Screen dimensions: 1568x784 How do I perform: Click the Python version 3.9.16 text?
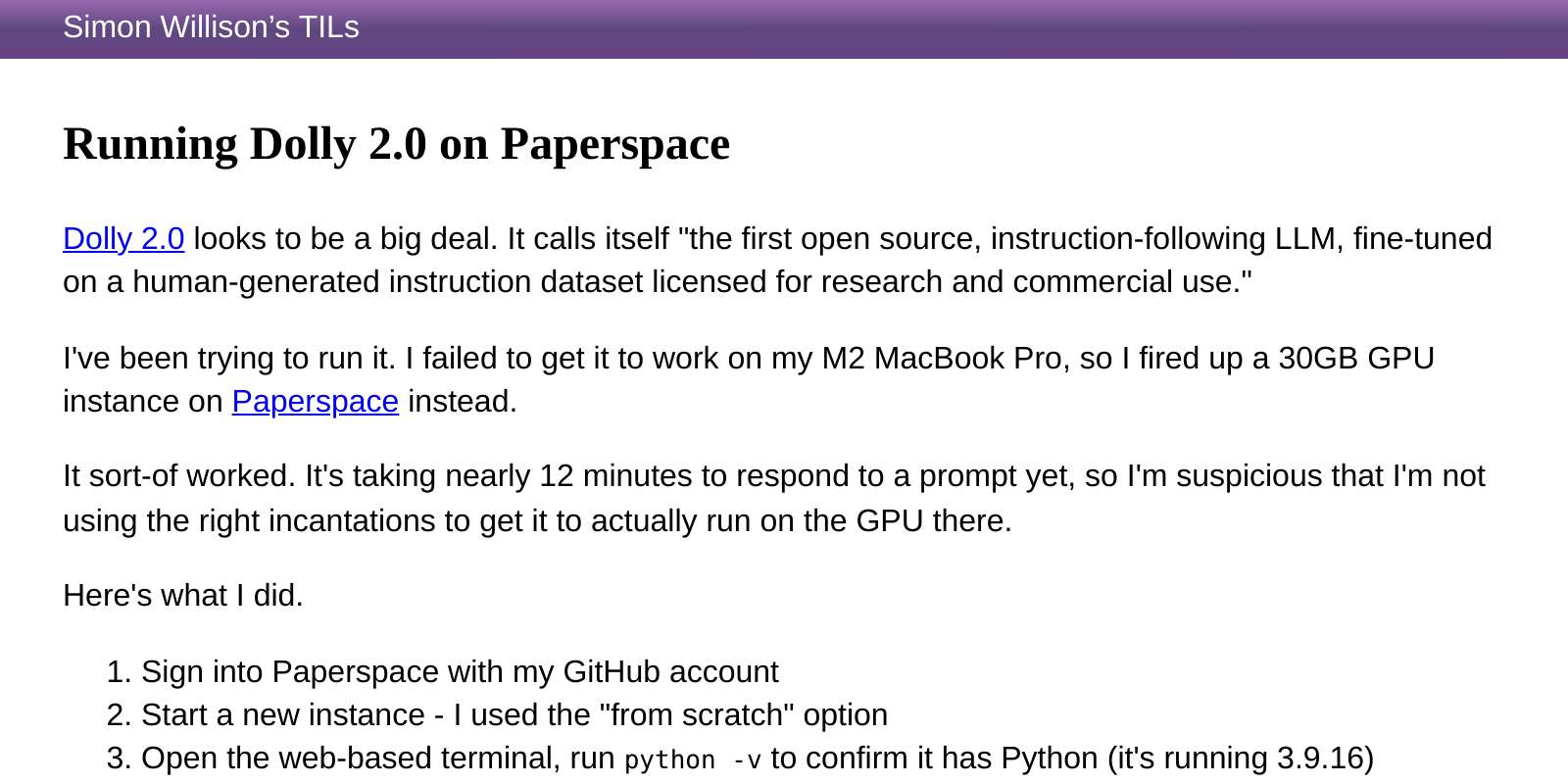[1325, 757]
